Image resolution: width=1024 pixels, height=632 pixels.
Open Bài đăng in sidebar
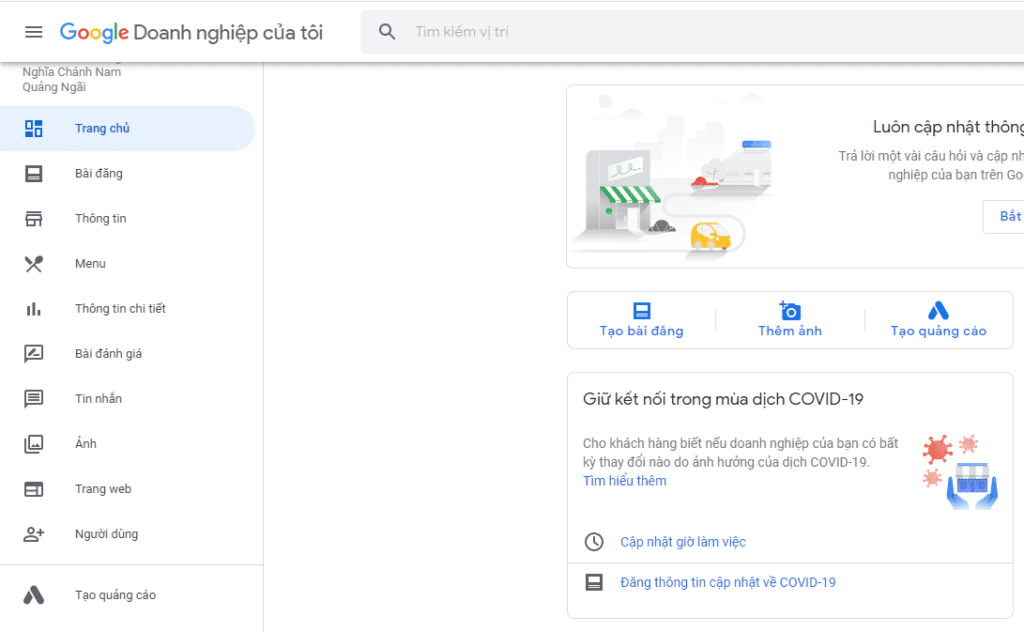[127, 174]
